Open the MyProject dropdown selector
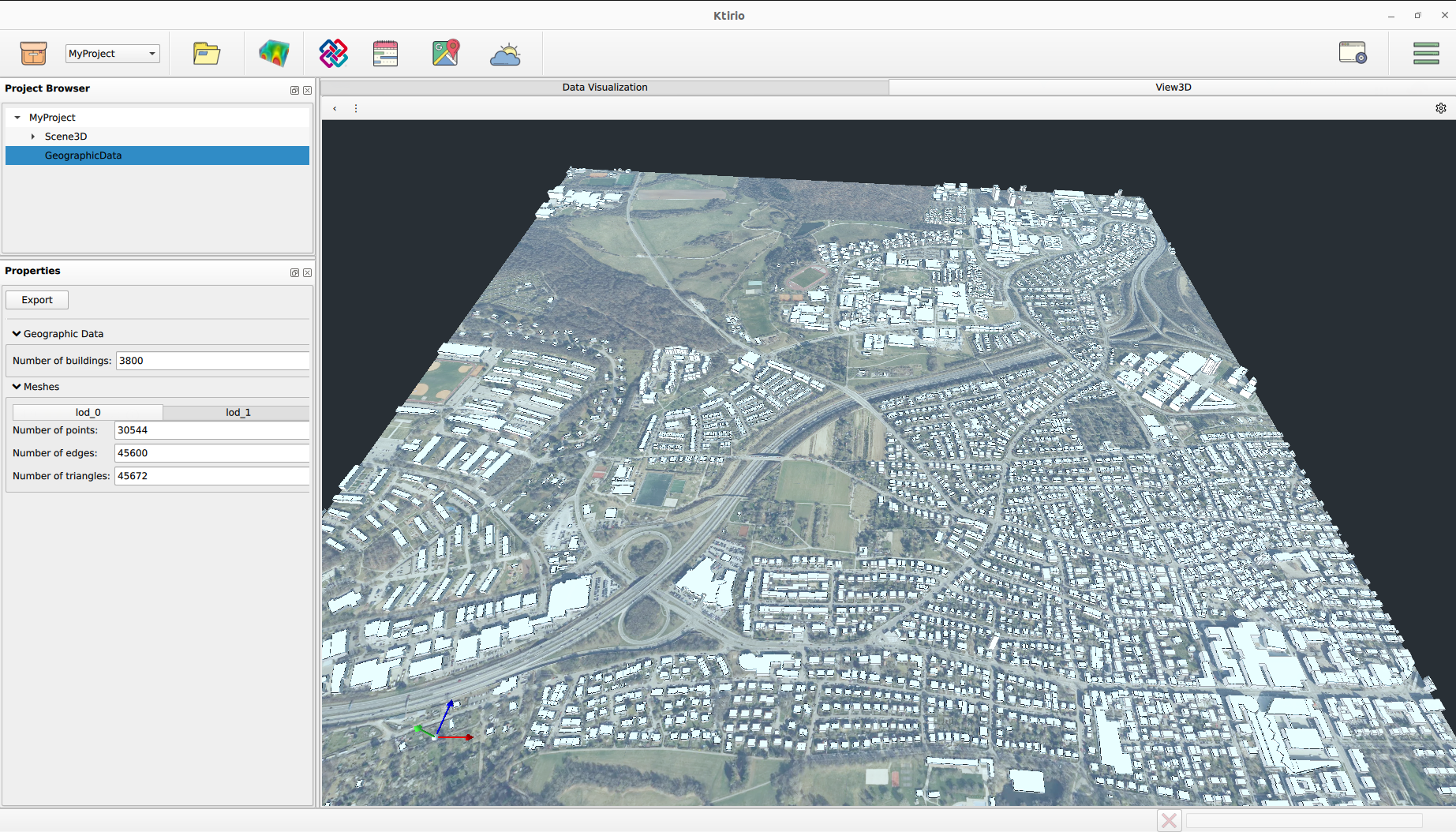1456x832 pixels. point(112,54)
